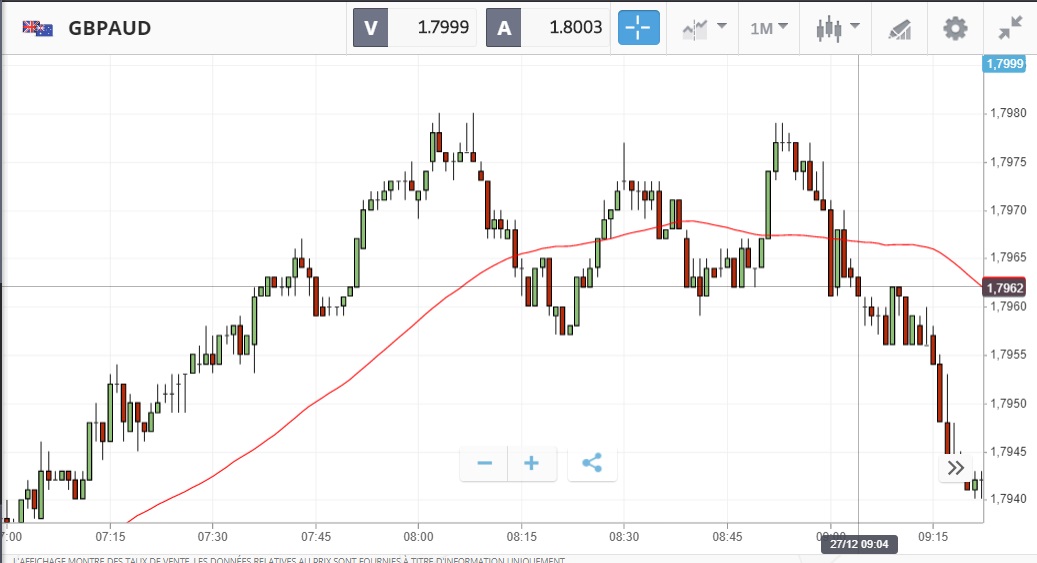Select the drawing tools icon
Viewport: 1037px width, 563px height.
[899, 28]
